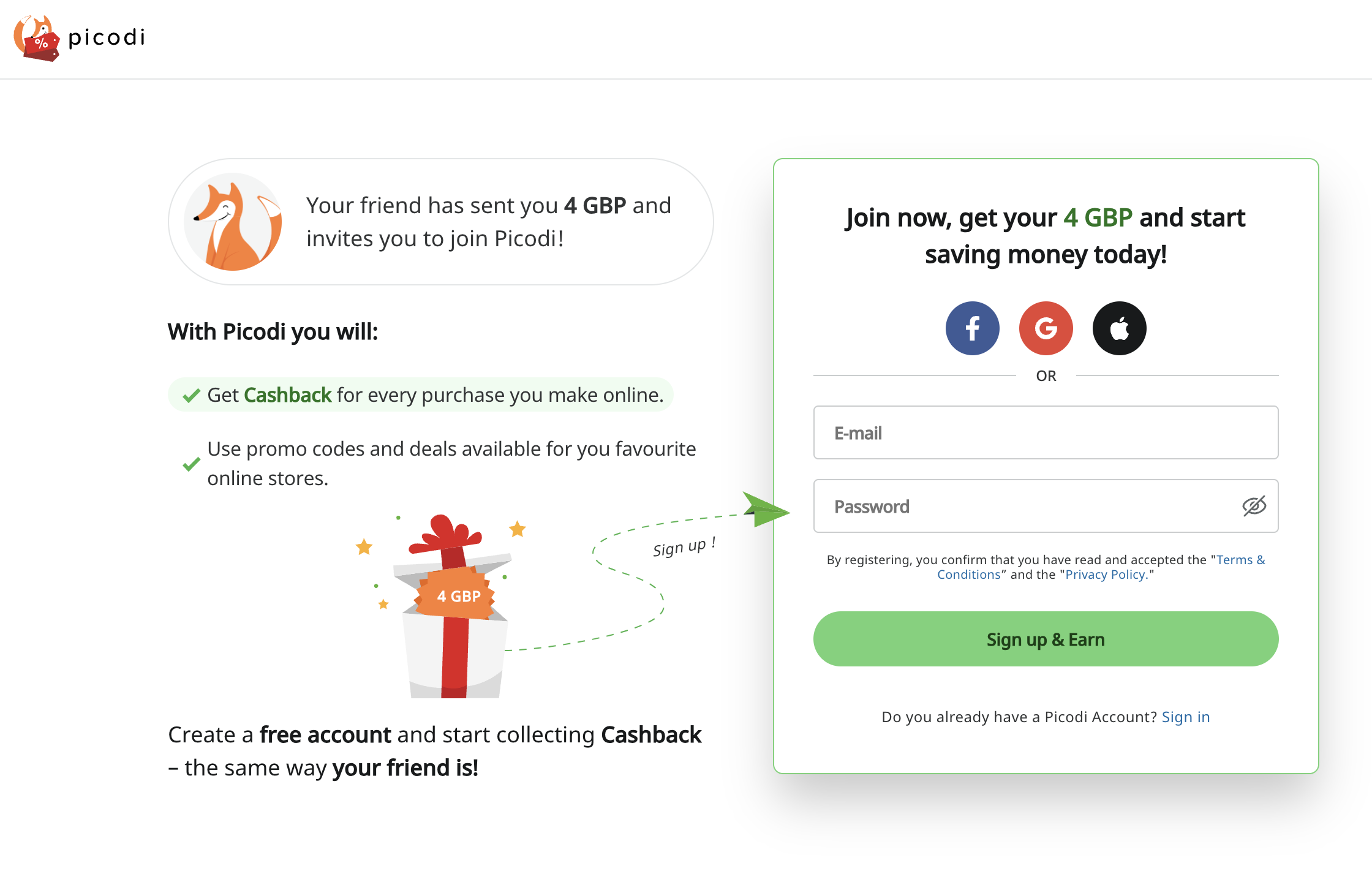Sign up using the Apple icon
This screenshot has height=871, width=1372.
pyautogui.click(x=1120, y=328)
